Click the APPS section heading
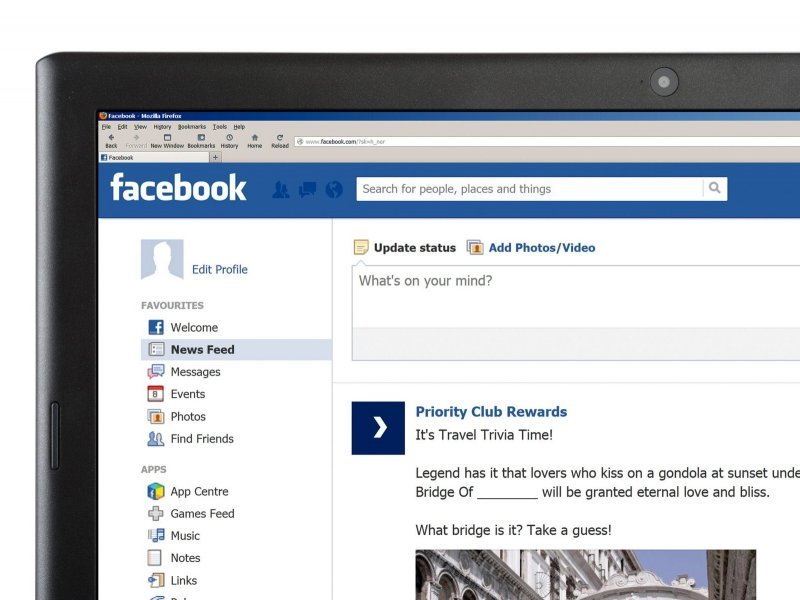This screenshot has height=600, width=800. click(x=154, y=469)
